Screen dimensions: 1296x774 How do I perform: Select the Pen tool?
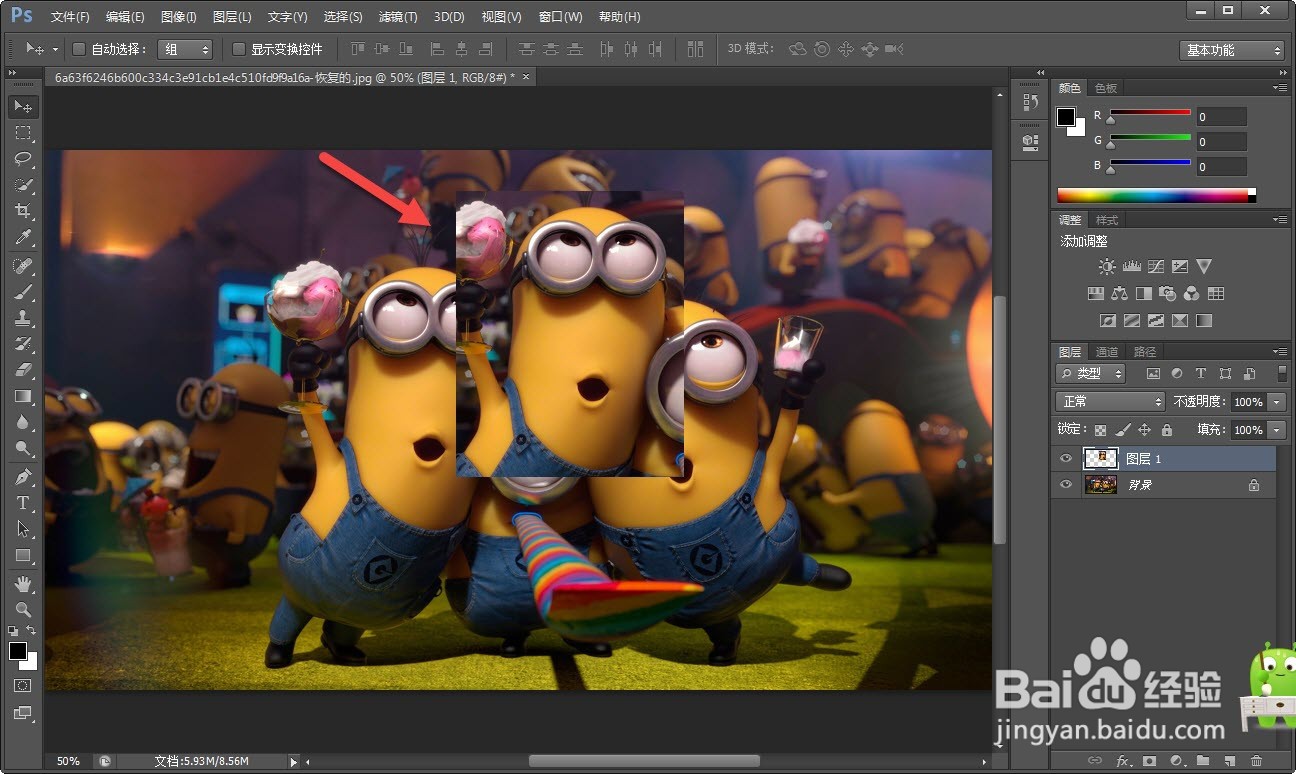point(23,477)
